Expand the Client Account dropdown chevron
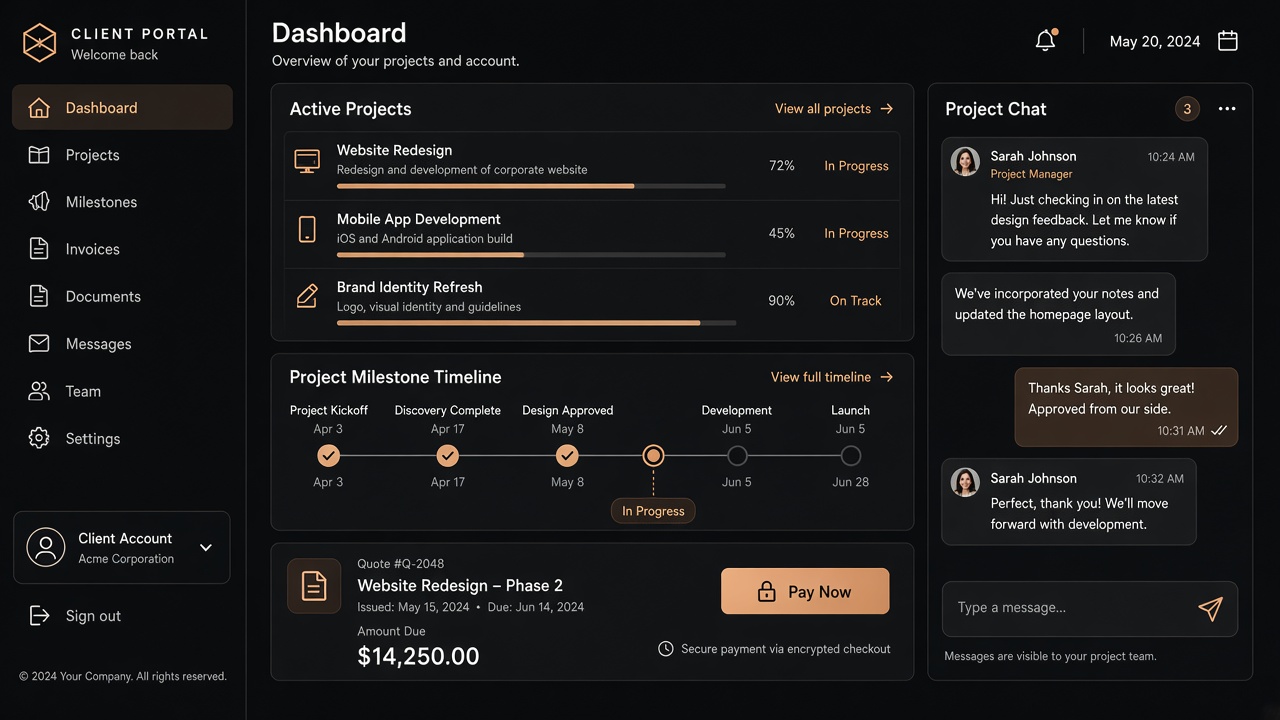1280x720 pixels. pos(206,547)
